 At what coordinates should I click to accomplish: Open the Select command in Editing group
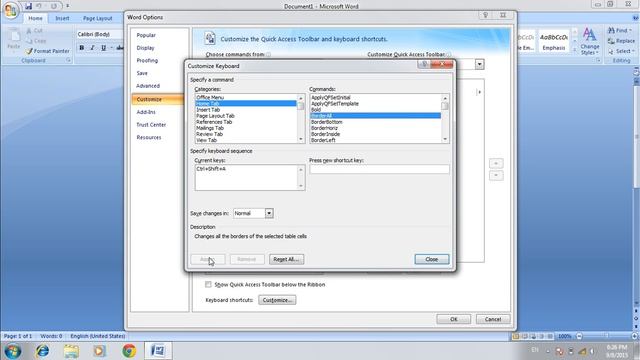click(620, 51)
